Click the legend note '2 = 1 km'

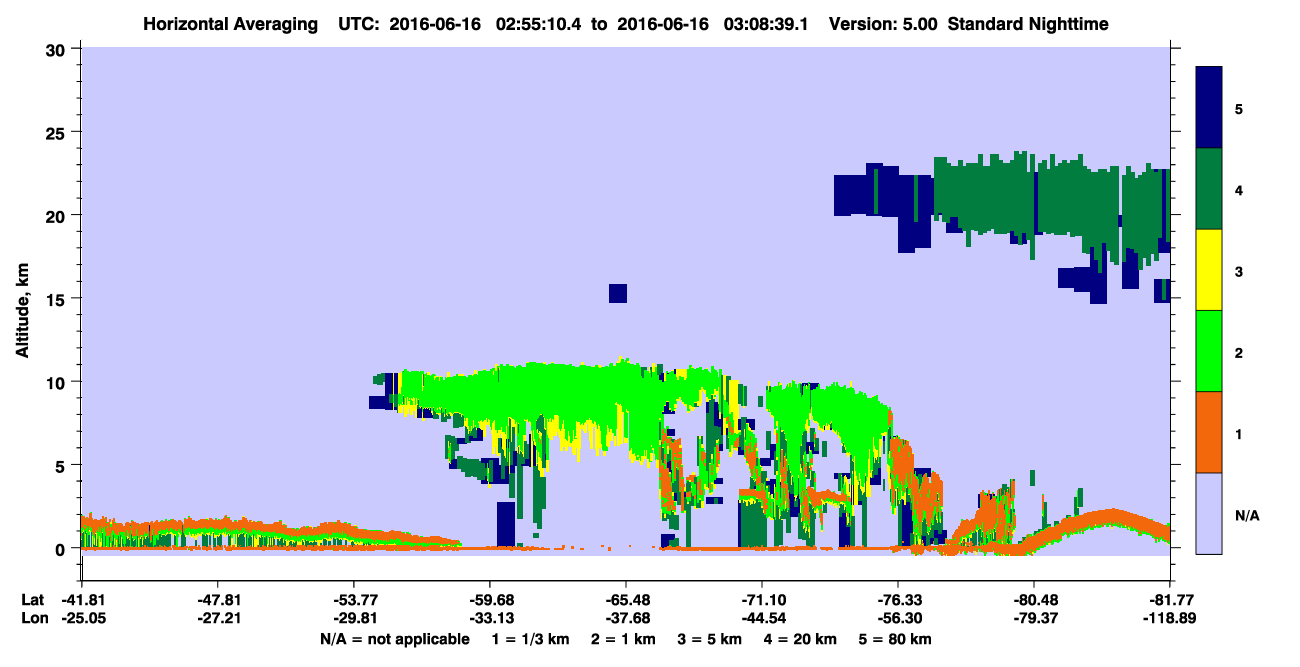coord(623,639)
